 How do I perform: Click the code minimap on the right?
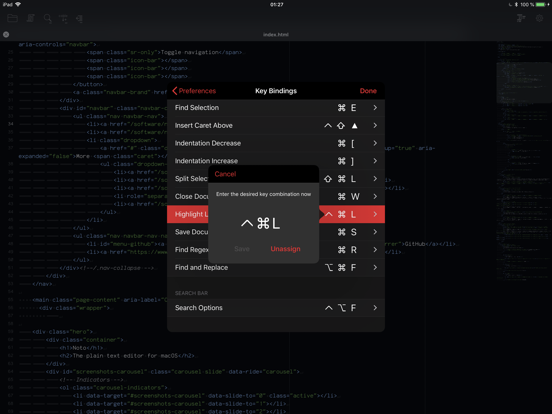[x=523, y=162]
